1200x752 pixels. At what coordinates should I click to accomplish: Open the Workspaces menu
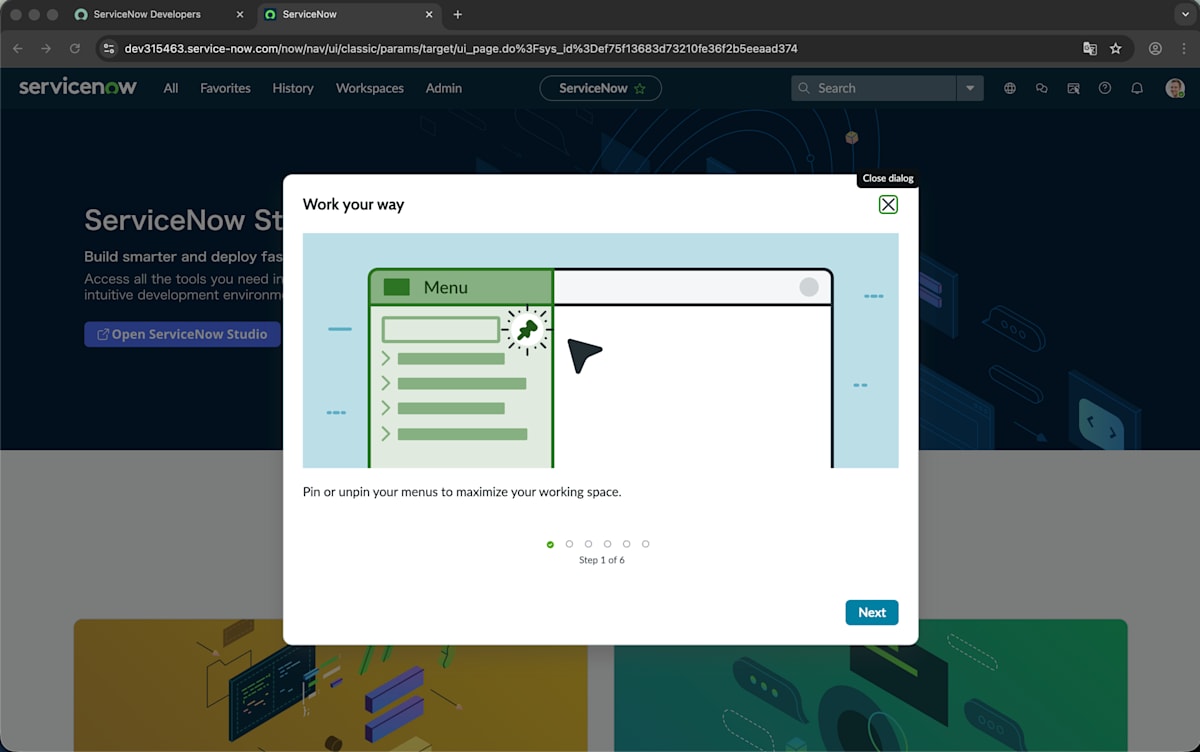[370, 88]
